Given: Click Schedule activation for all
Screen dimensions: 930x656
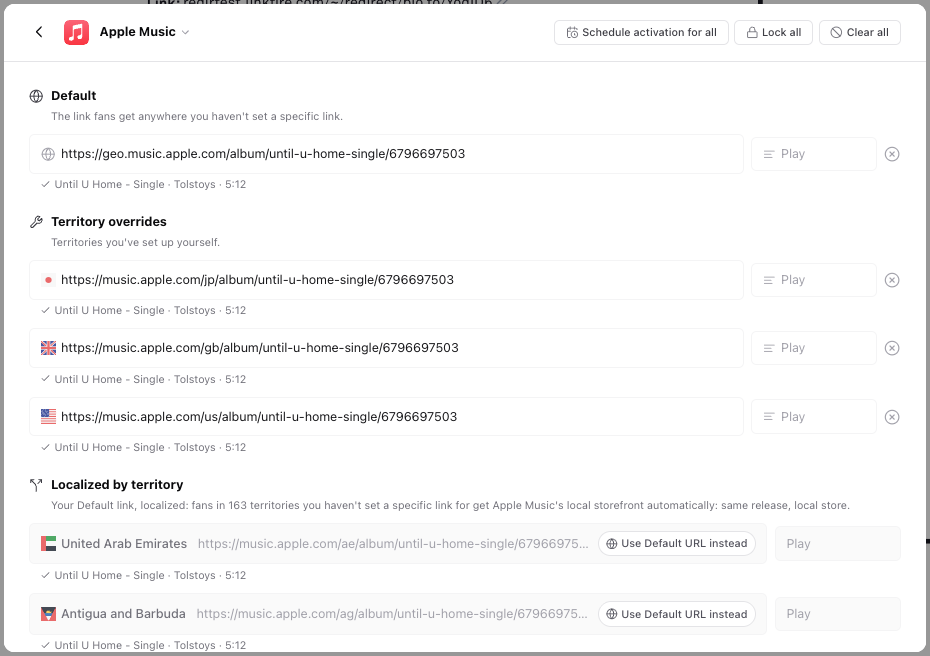Looking at the screenshot, I should pyautogui.click(x=641, y=33).
